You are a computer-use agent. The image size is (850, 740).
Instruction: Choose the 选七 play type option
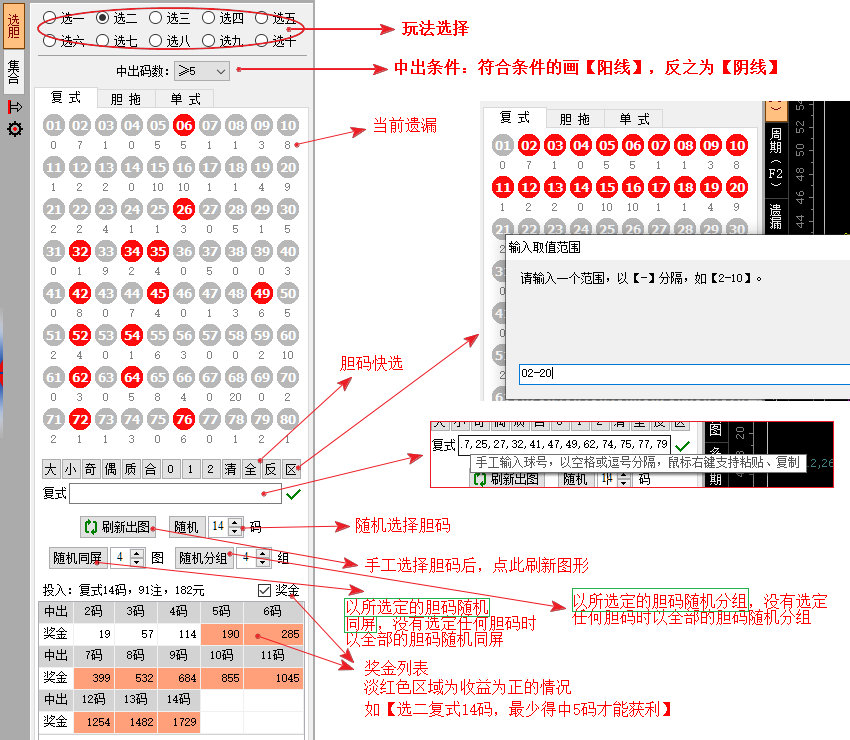click(x=103, y=41)
